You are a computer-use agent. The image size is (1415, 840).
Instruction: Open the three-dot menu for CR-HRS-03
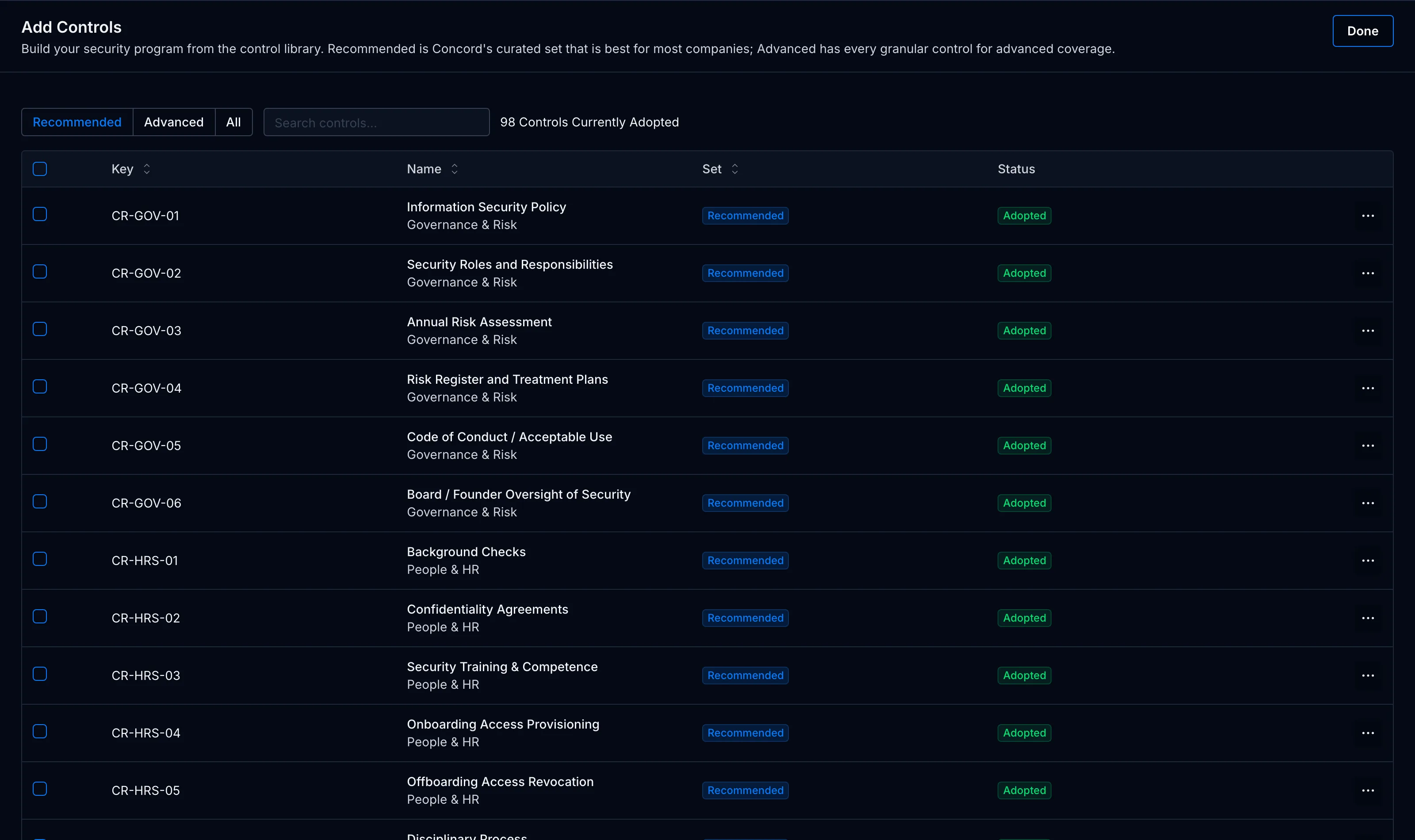coord(1367,675)
